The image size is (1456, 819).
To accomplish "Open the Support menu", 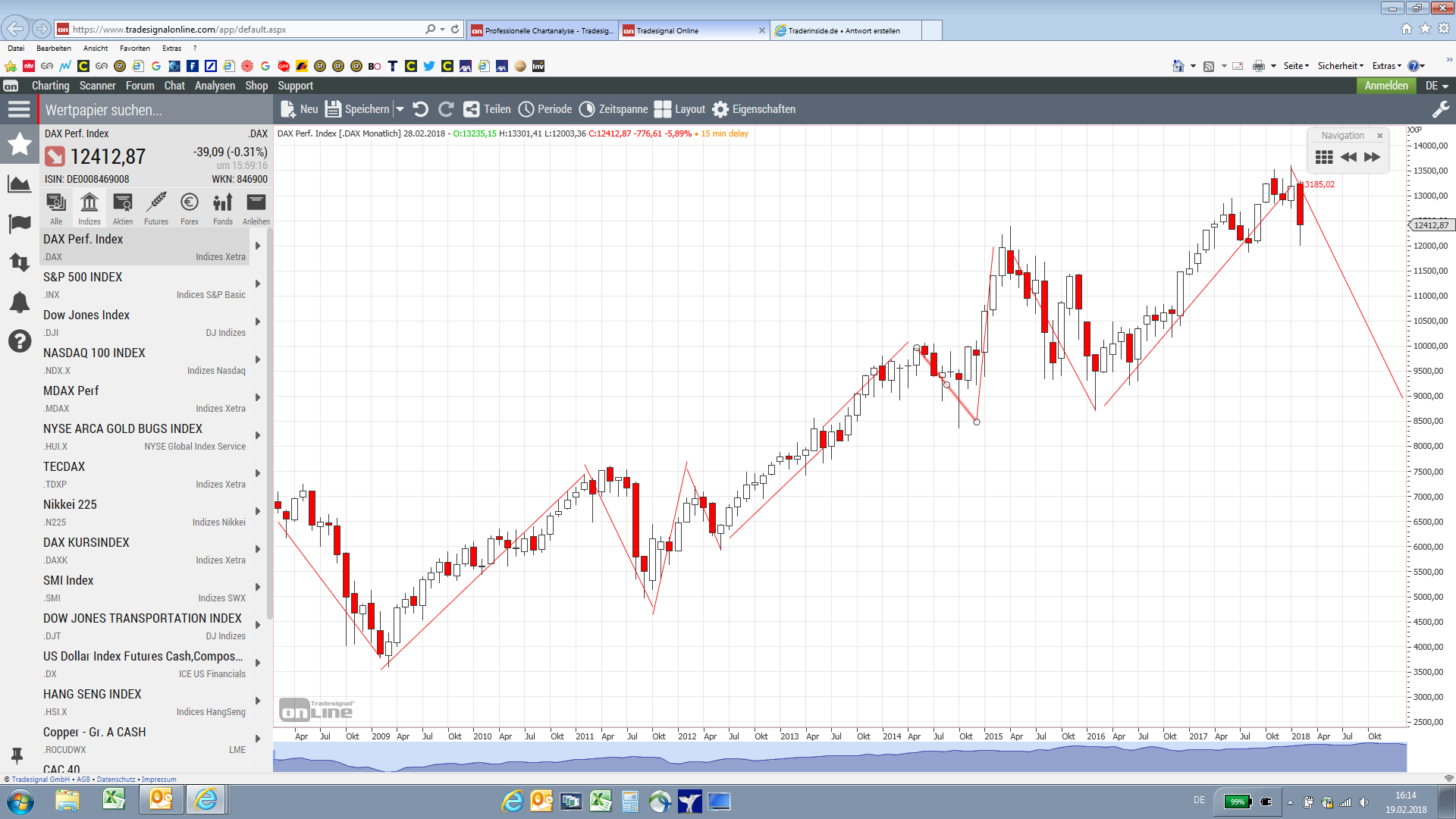I will 295,86.
